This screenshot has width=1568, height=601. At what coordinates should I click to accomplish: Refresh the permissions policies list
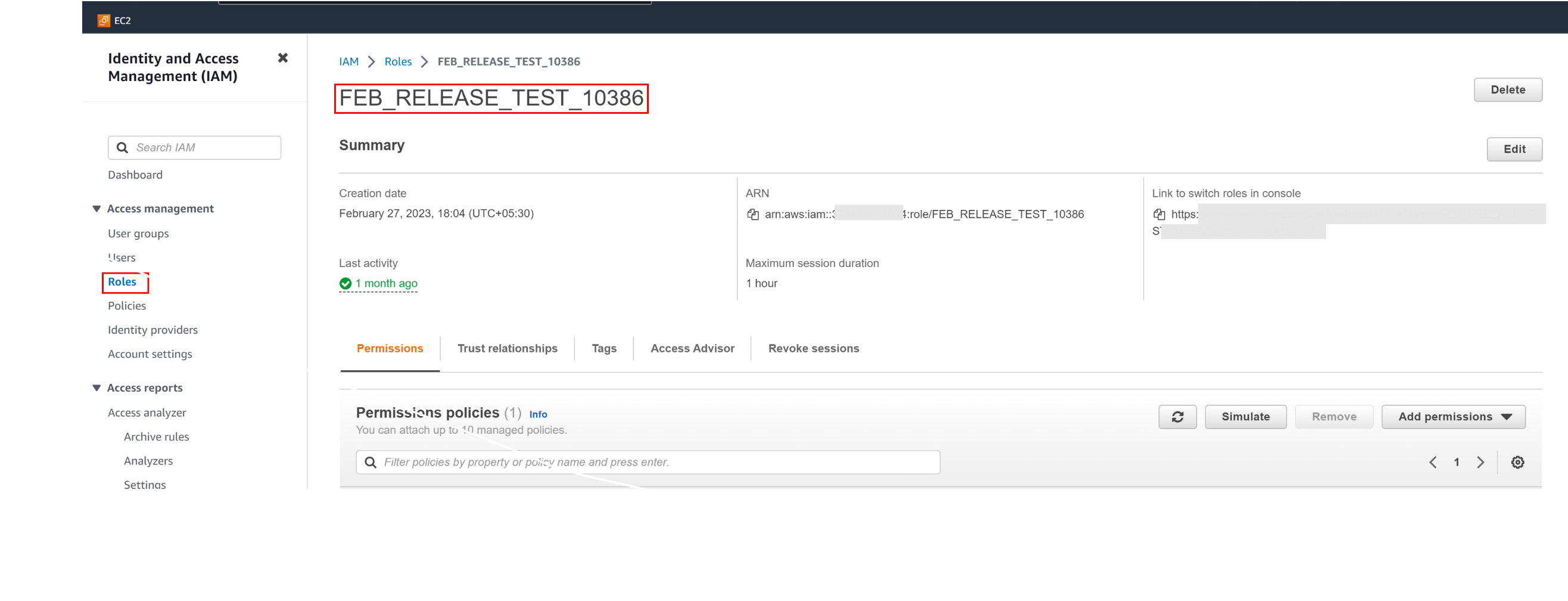coord(1177,417)
